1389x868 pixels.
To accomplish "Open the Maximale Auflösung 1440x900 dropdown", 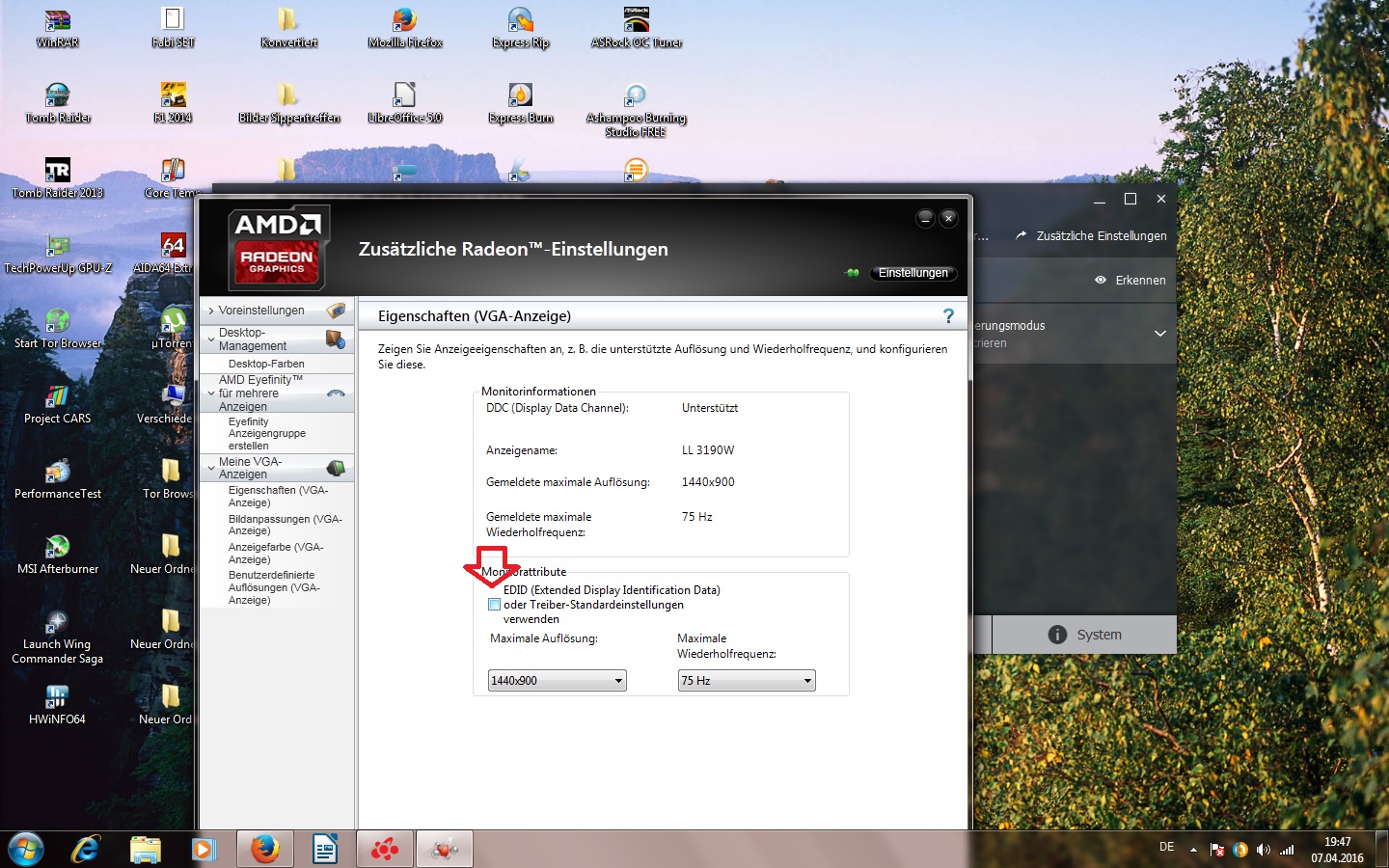I will click(x=557, y=680).
